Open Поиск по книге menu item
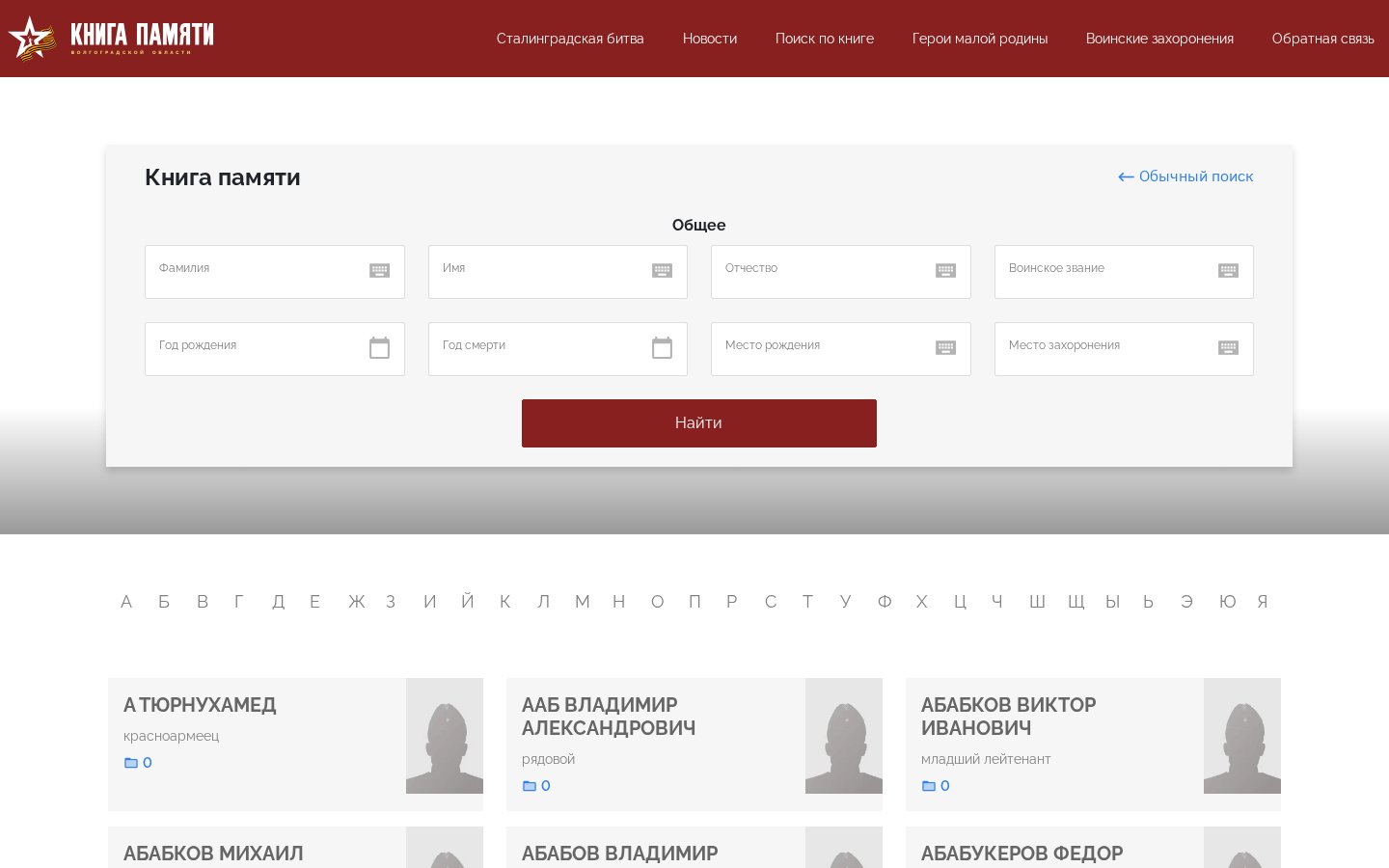The image size is (1389, 868). click(x=825, y=39)
